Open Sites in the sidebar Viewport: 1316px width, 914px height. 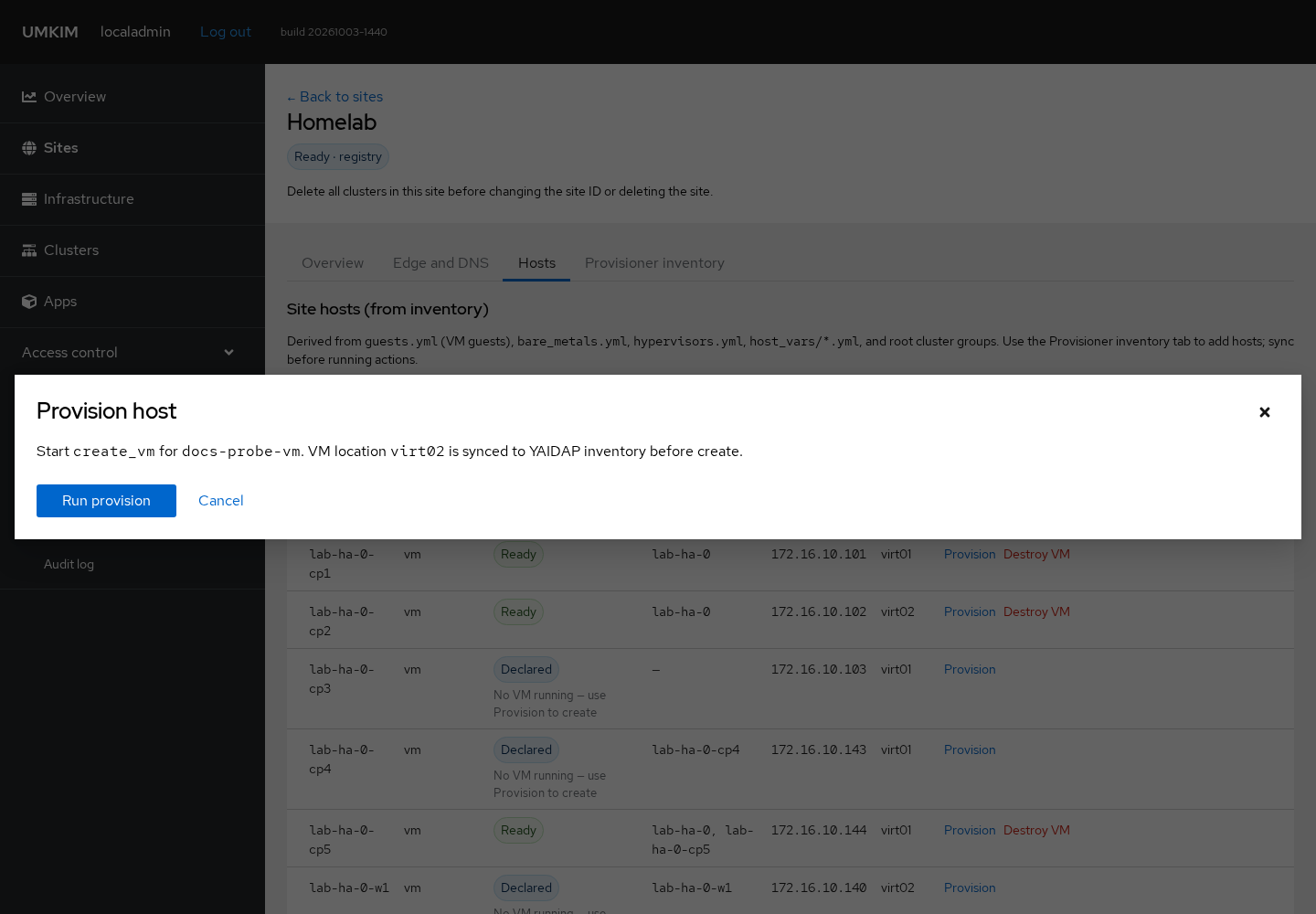click(x=133, y=148)
